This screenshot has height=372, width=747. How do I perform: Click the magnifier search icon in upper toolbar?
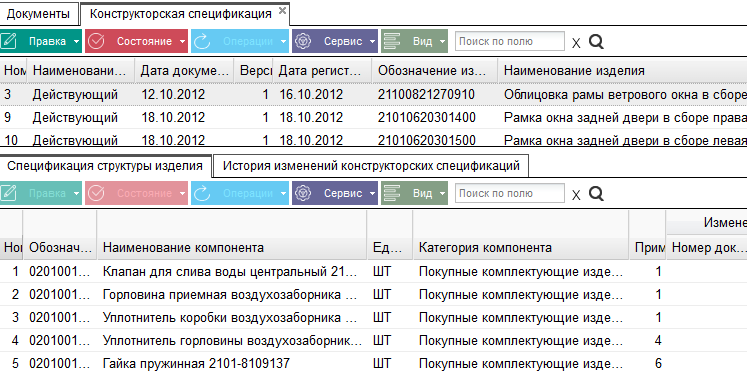[596, 42]
